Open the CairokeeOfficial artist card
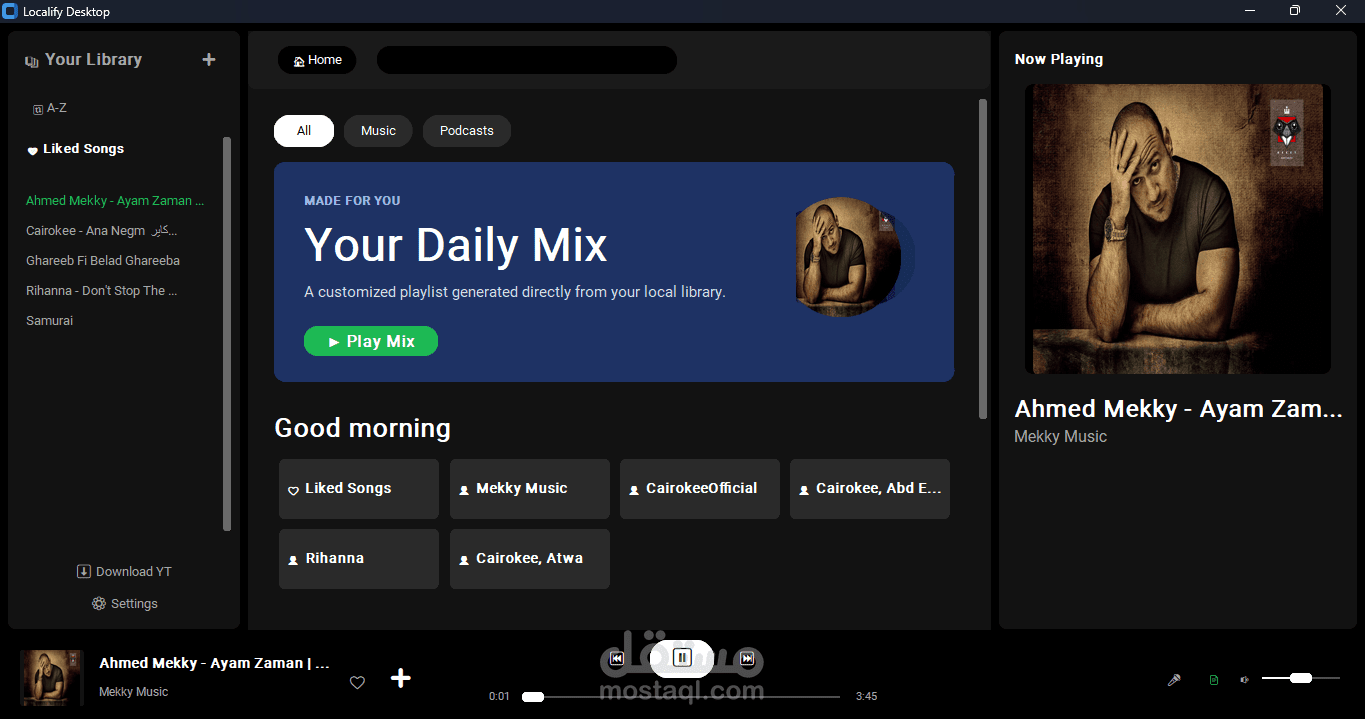 [700, 489]
